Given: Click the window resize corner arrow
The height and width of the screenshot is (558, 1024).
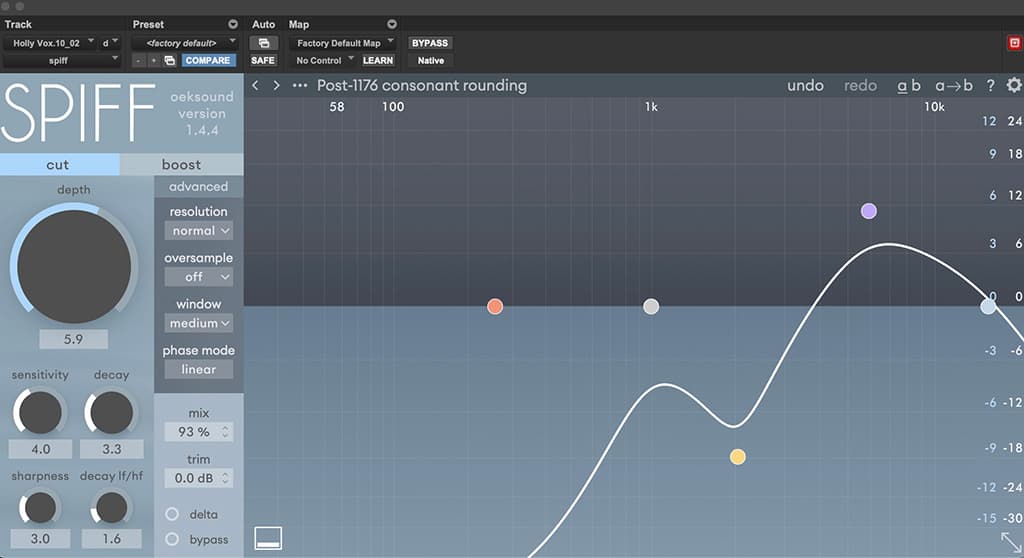Looking at the screenshot, I should pyautogui.click(x=1012, y=542).
